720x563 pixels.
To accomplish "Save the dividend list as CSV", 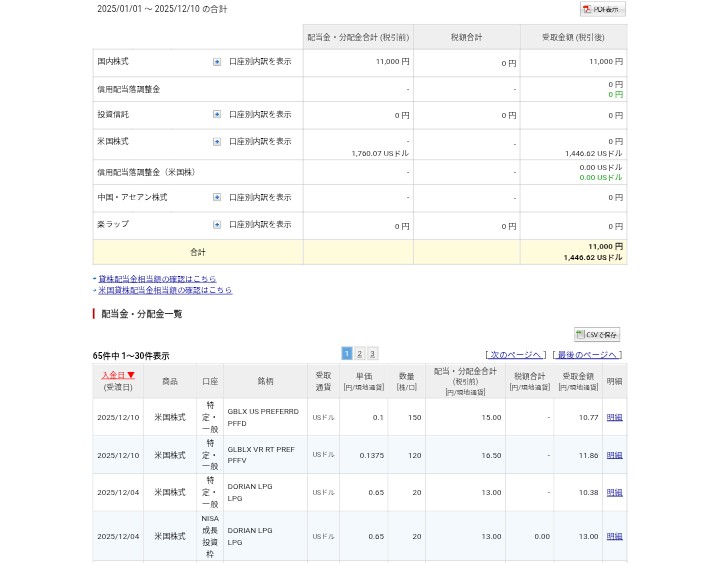I will (597, 335).
